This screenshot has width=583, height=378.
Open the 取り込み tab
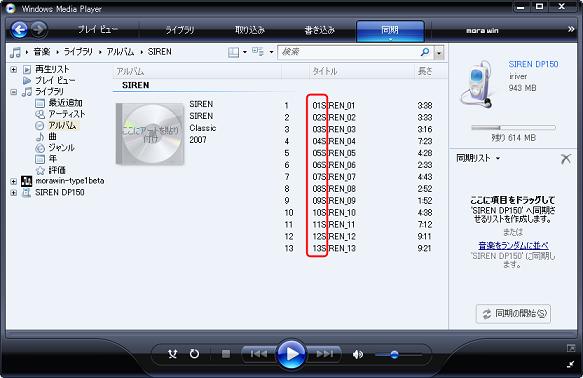249,30
